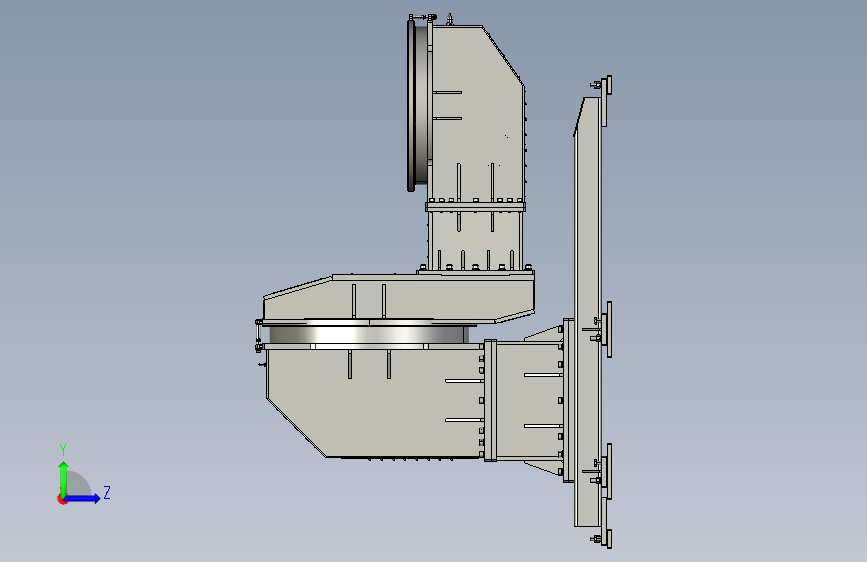
Task: Select the tall vertical plate on right
Action: 587,313
